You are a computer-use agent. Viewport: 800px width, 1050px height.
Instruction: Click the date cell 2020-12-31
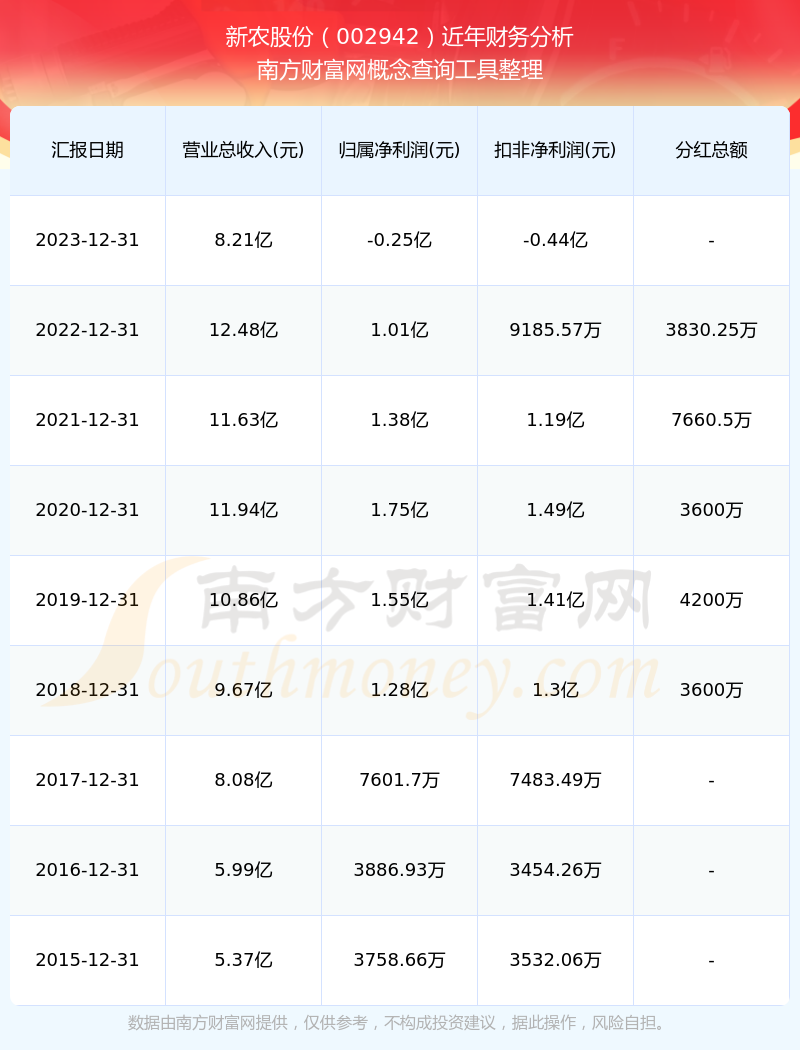(x=88, y=510)
